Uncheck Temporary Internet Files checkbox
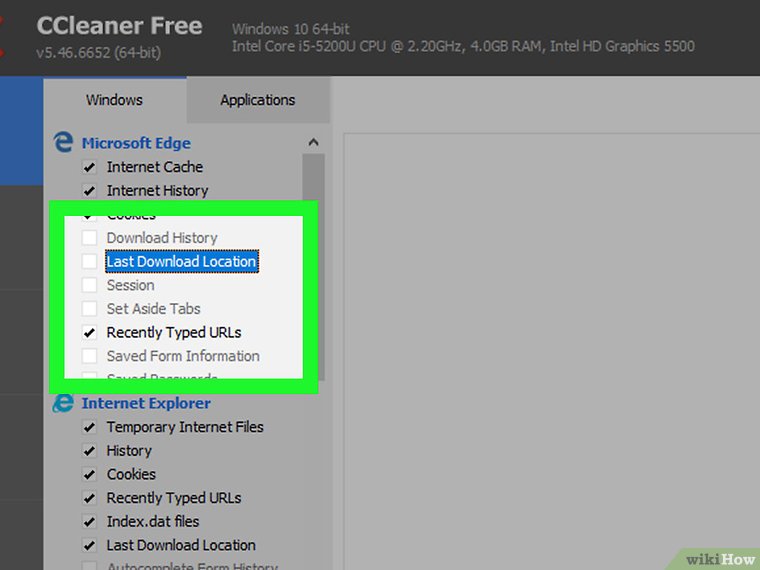This screenshot has height=570, width=760. (x=89, y=427)
